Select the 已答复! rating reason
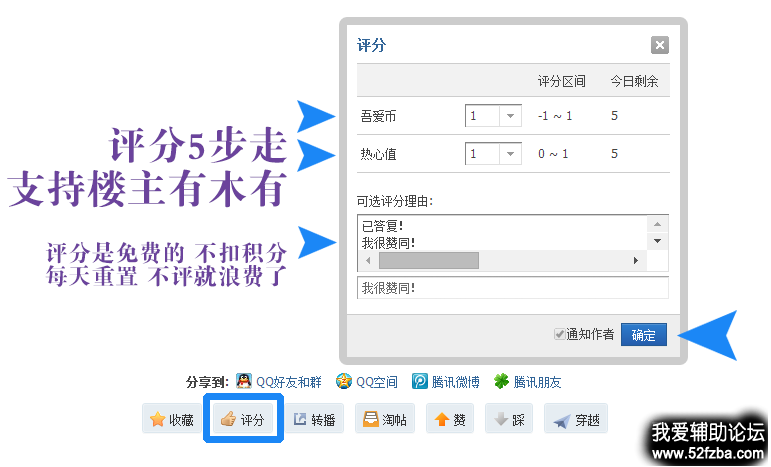 click(383, 226)
